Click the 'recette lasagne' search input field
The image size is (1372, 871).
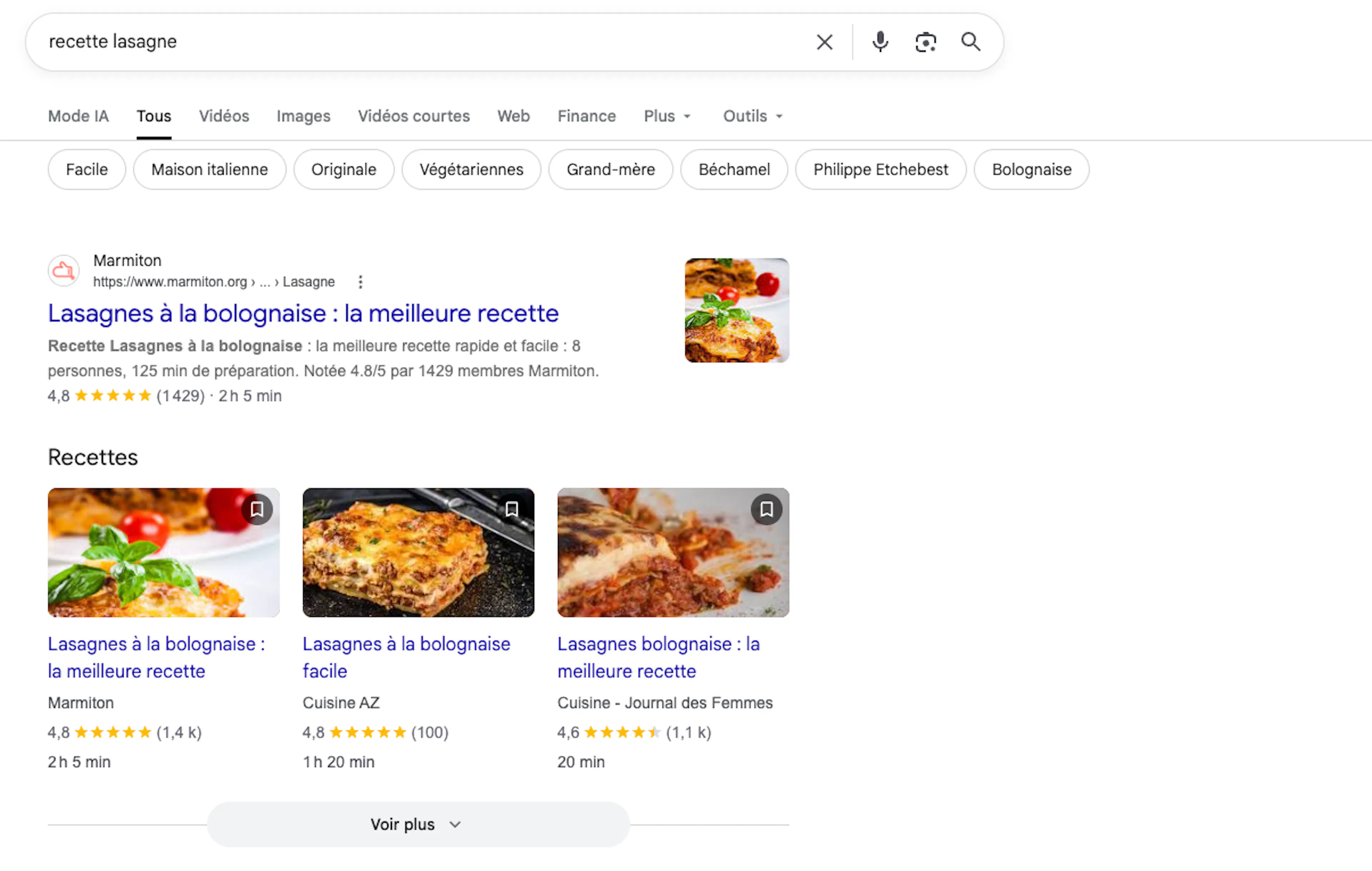point(422,41)
